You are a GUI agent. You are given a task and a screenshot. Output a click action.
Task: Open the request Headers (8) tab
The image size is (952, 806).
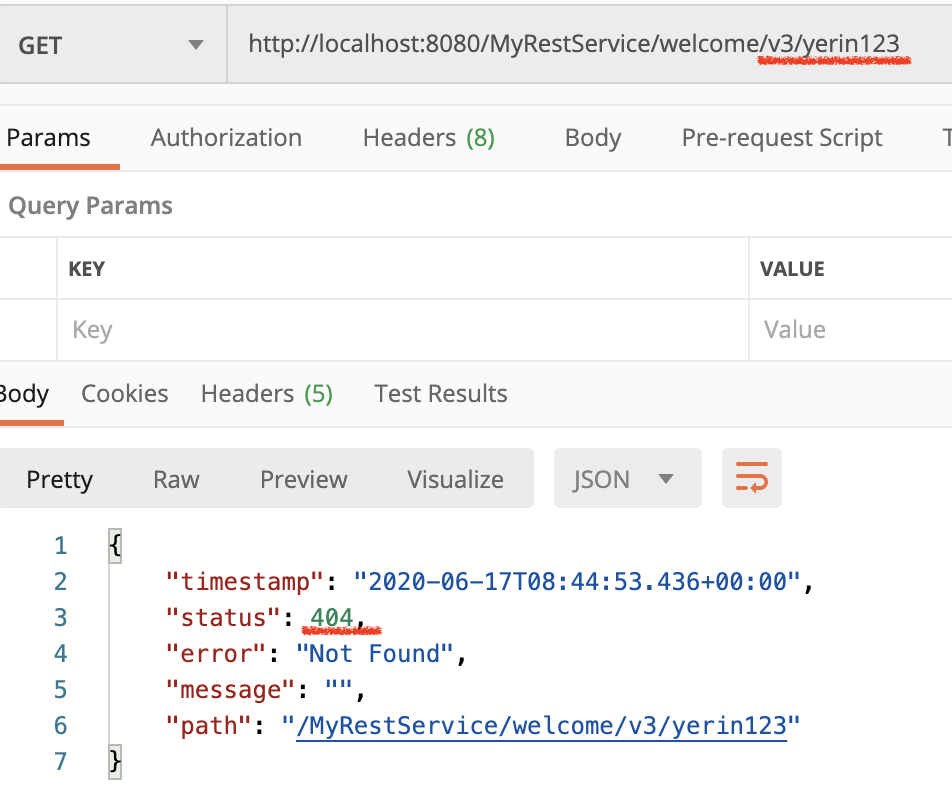click(x=429, y=138)
